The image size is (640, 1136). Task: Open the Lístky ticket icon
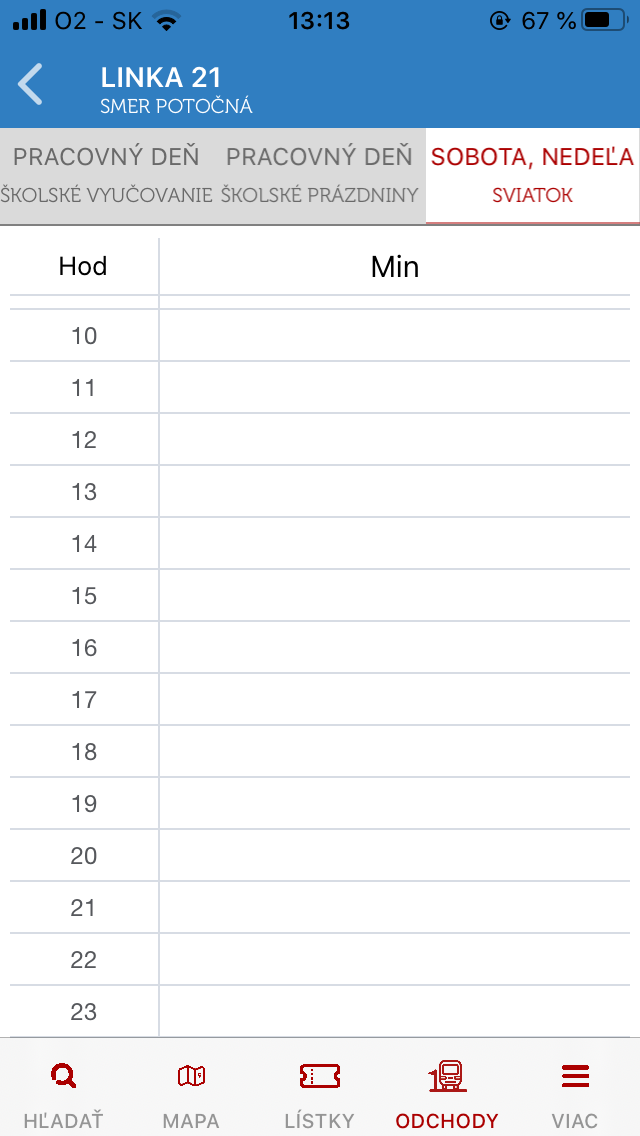pos(320,1076)
